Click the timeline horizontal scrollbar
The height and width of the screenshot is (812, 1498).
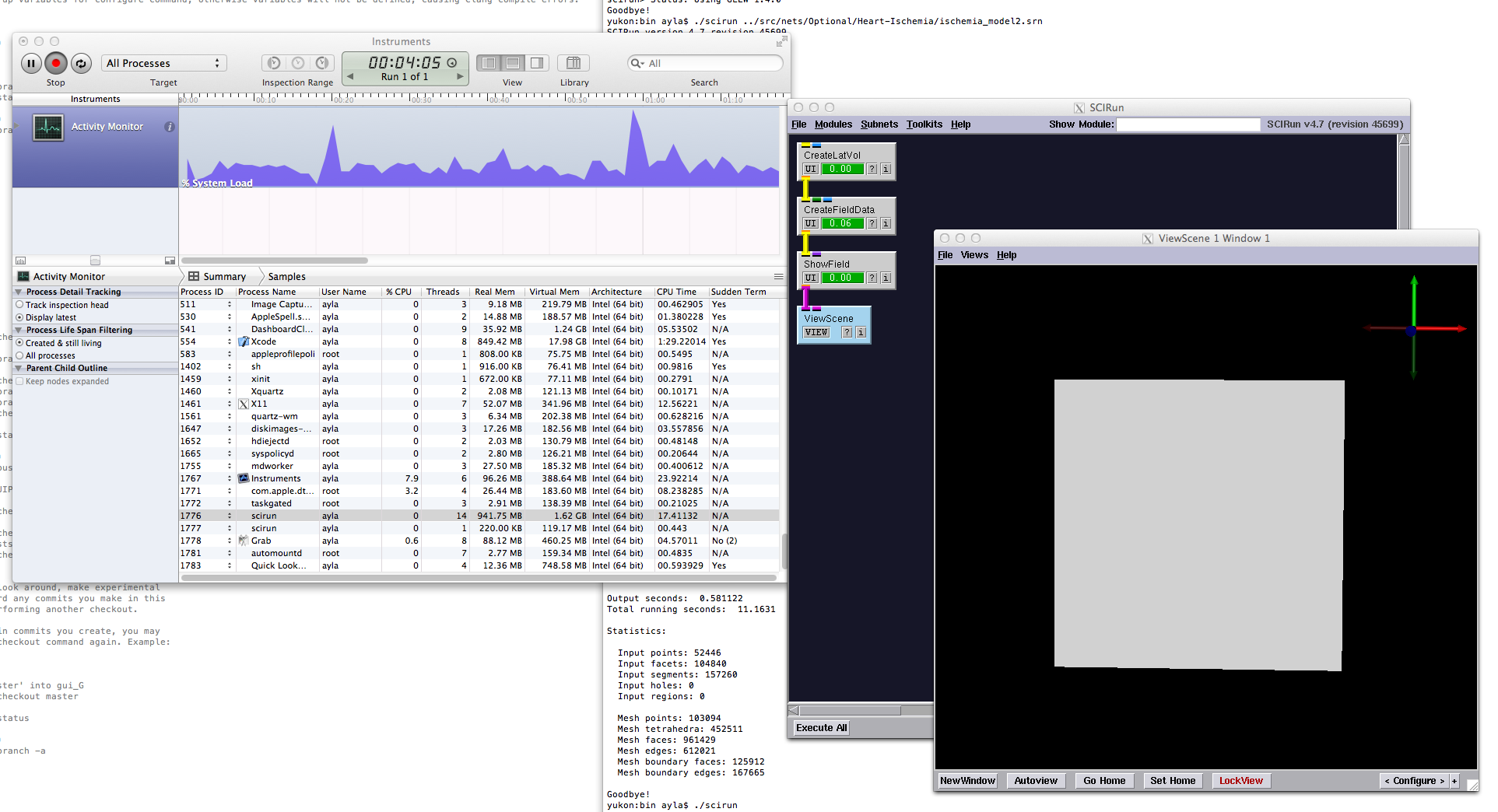(x=275, y=261)
